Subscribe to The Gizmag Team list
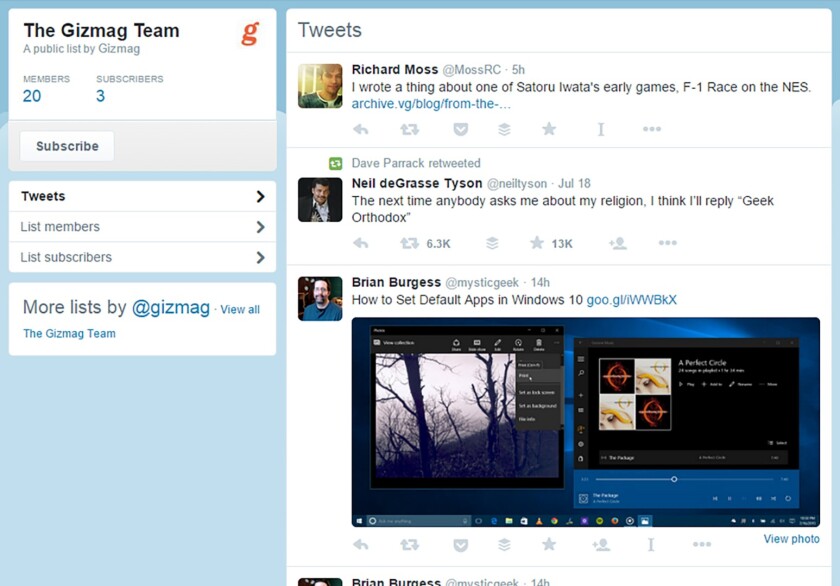 [x=67, y=146]
